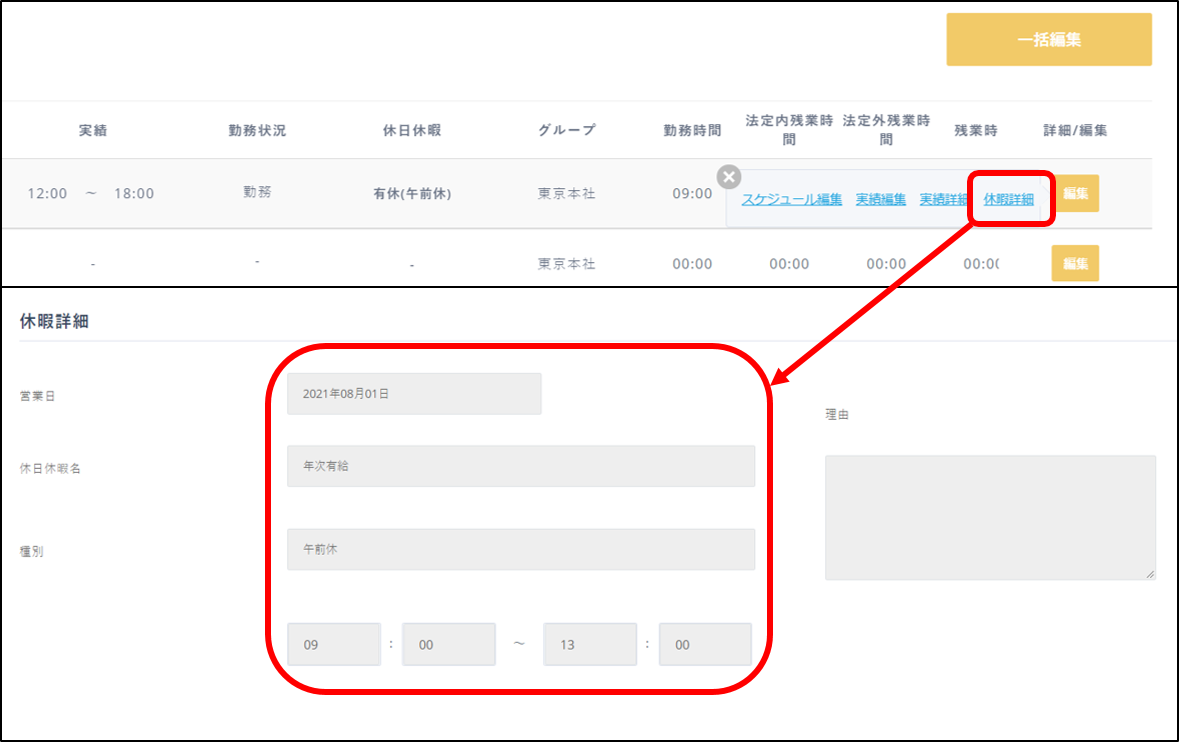Click 編集 button in the 有休(午前休) row
Viewport: 1179px width, 742px height.
point(1075,194)
